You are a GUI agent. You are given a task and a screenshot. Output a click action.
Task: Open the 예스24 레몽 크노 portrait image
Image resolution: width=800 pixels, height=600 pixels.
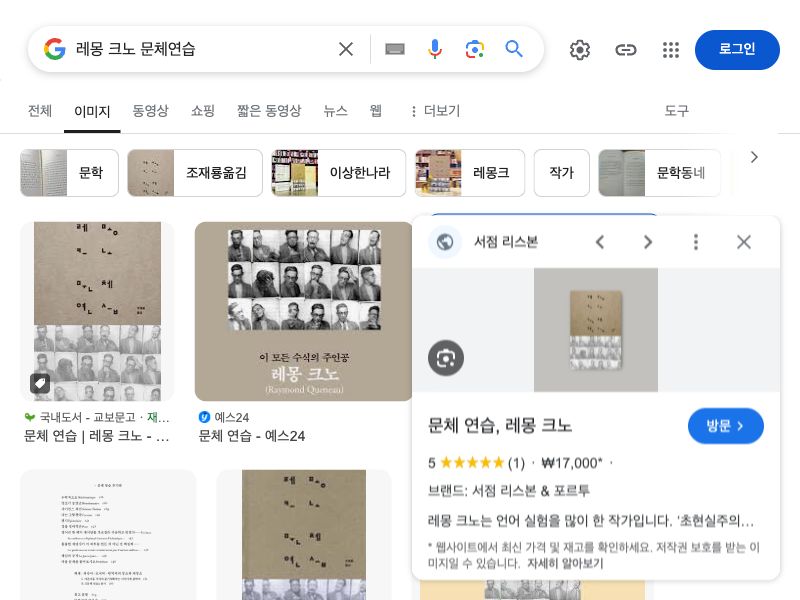click(303, 311)
